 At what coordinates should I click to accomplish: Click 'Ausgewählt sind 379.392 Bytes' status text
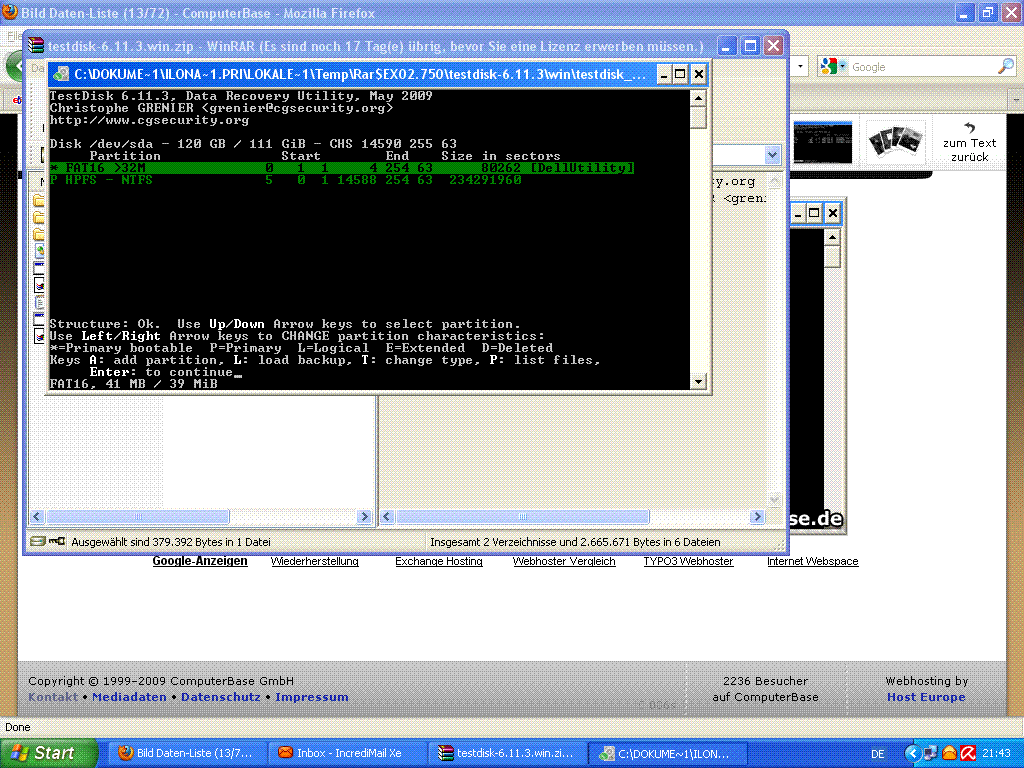pyautogui.click(x=170, y=542)
